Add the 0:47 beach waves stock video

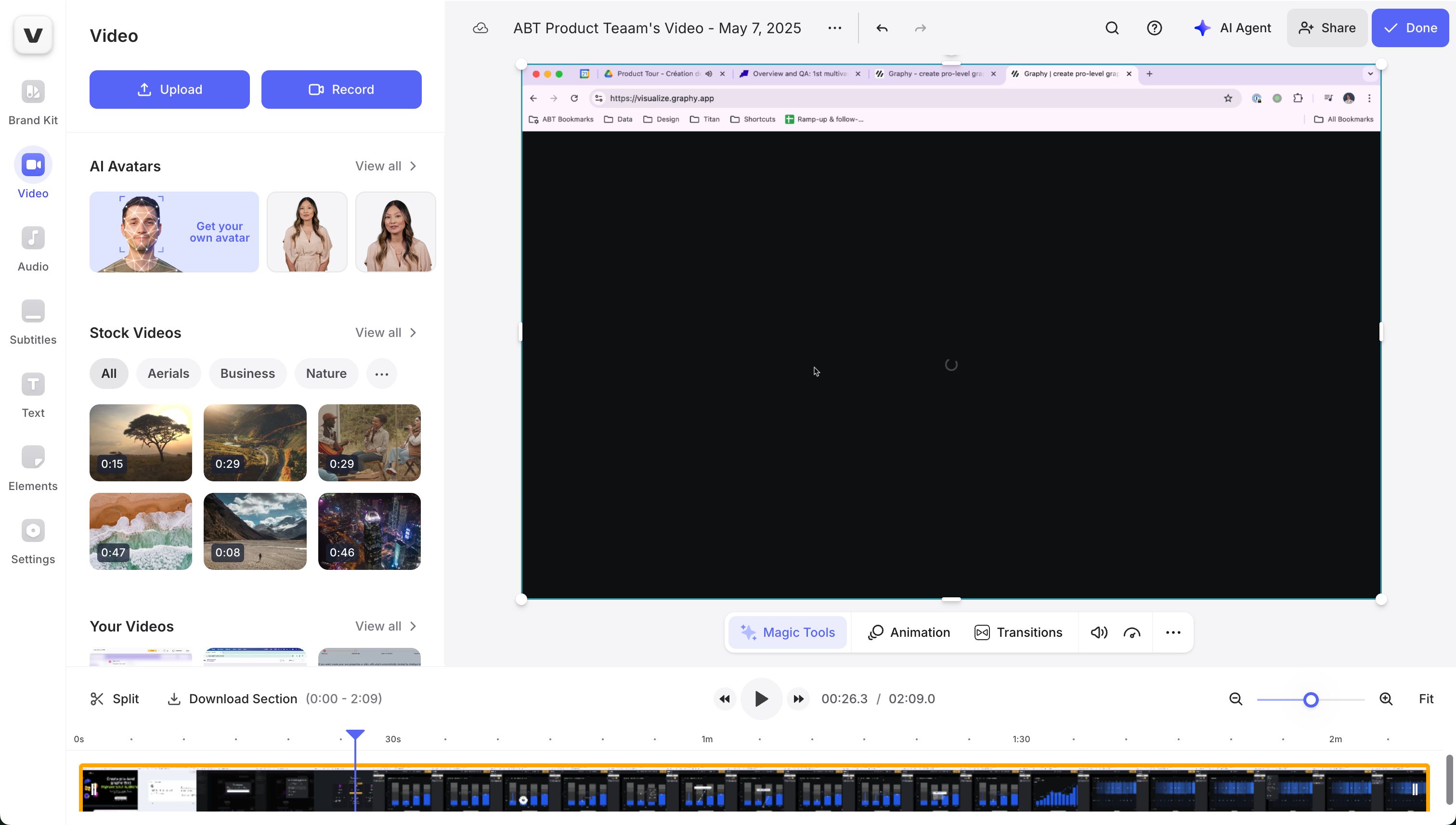coord(141,531)
